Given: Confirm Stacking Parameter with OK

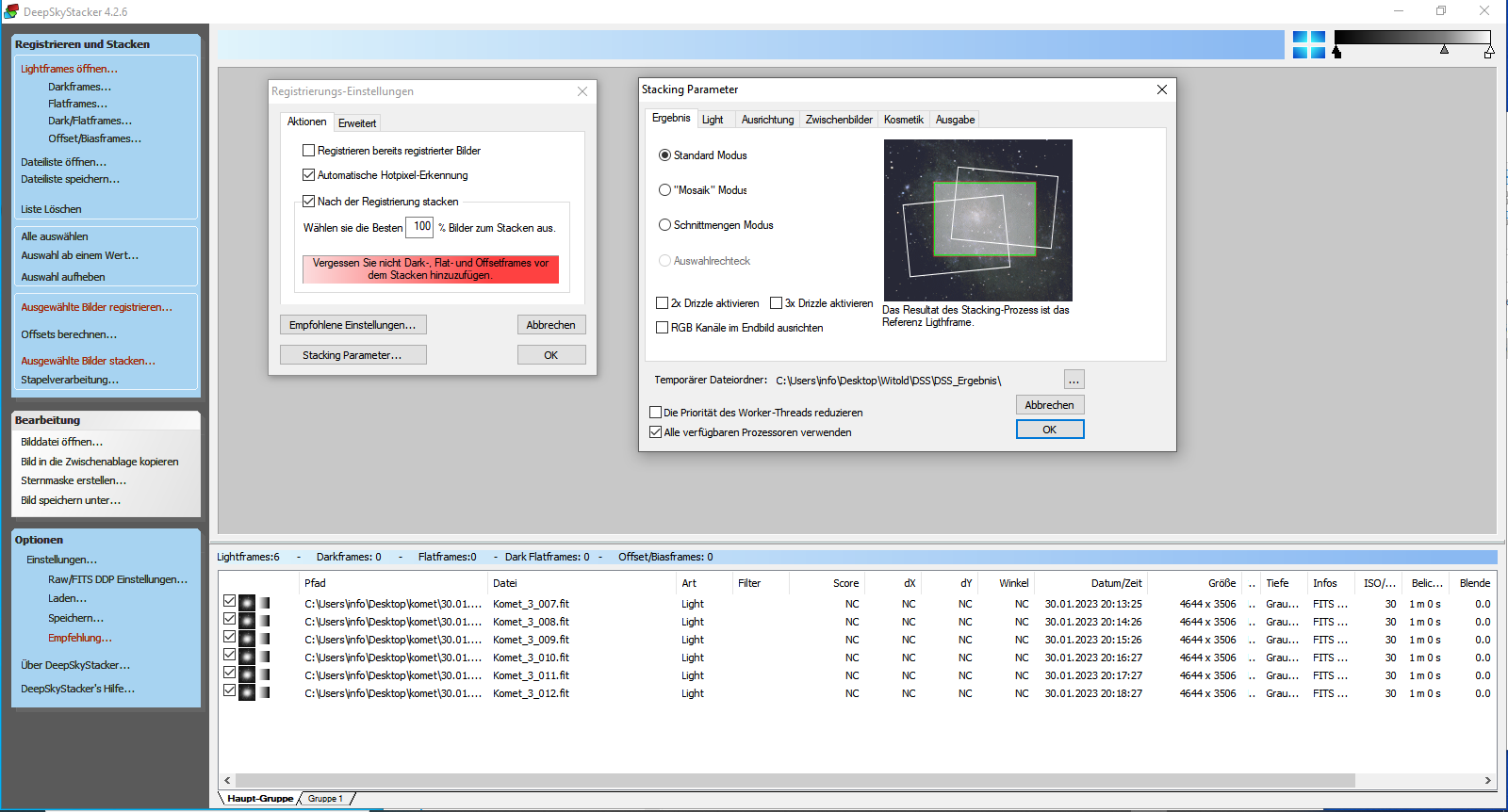Looking at the screenshot, I should 1050,430.
